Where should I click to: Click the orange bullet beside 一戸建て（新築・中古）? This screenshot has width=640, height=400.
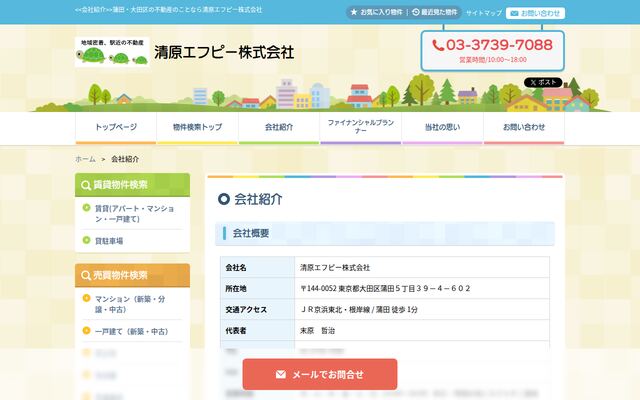click(x=87, y=330)
